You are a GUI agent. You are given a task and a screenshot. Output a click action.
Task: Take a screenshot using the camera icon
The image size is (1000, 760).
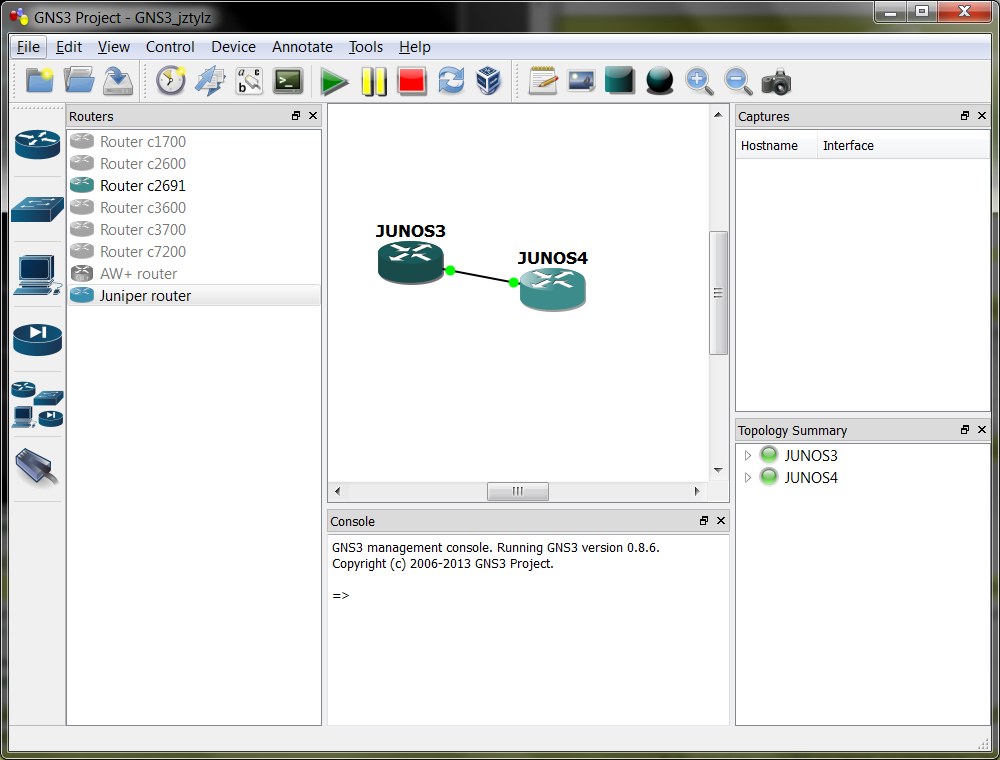tap(776, 81)
